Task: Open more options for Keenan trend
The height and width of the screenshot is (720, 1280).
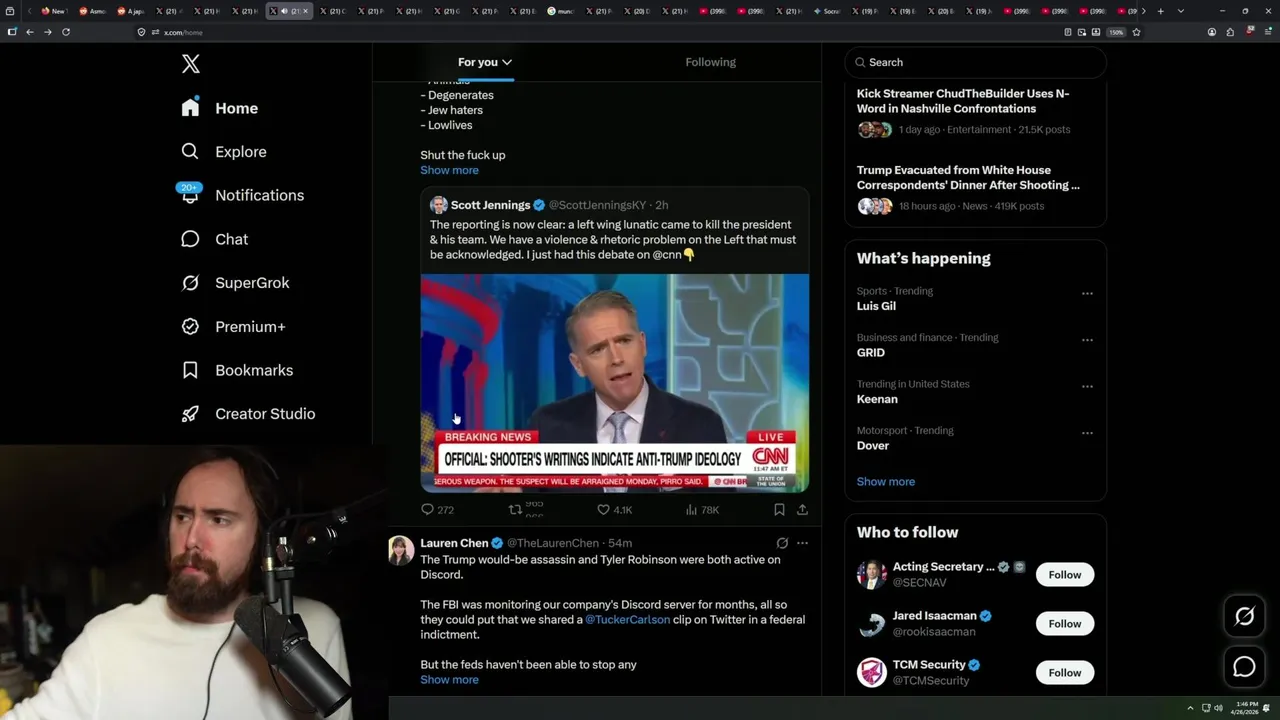Action: tap(1087, 387)
